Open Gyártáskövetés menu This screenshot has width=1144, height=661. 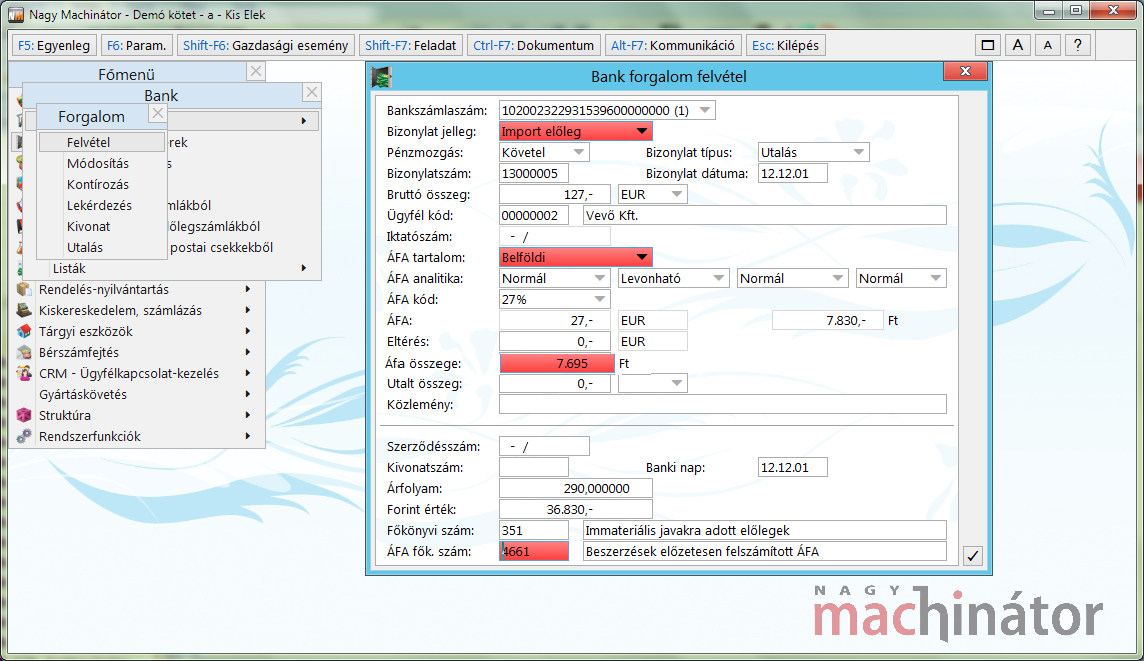[138, 395]
